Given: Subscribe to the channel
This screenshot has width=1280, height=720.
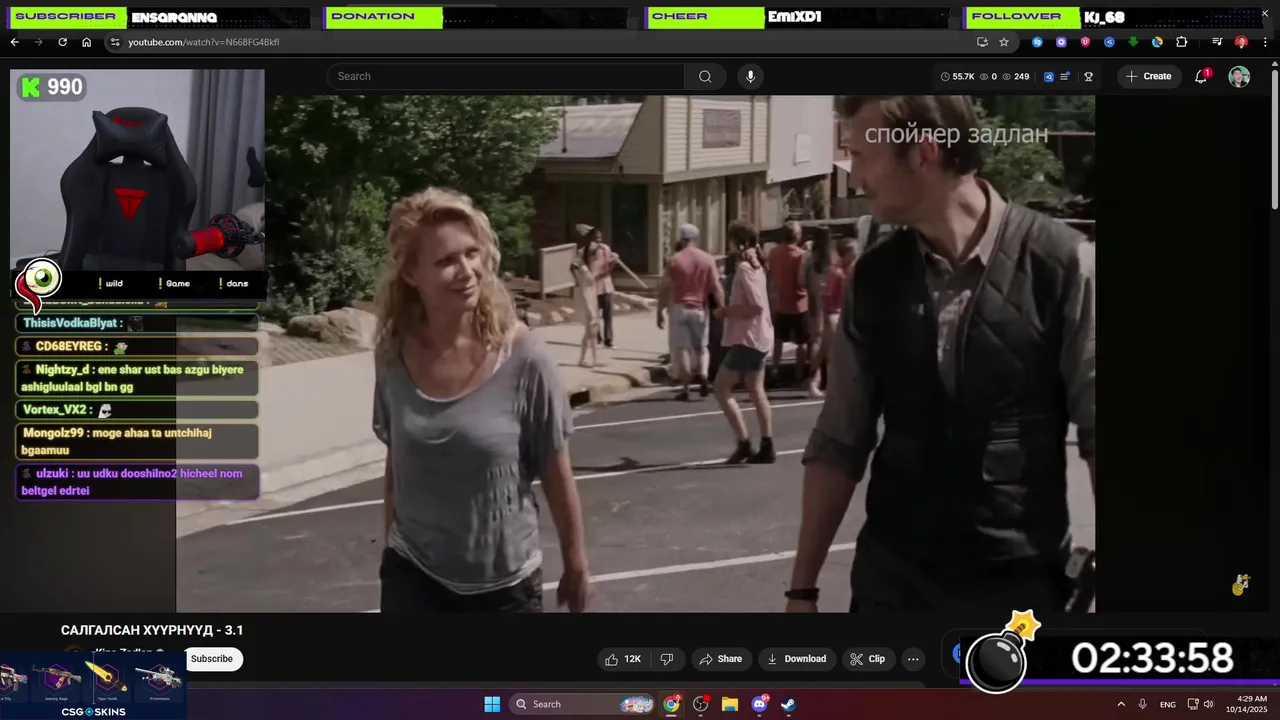Looking at the screenshot, I should click(212, 659).
